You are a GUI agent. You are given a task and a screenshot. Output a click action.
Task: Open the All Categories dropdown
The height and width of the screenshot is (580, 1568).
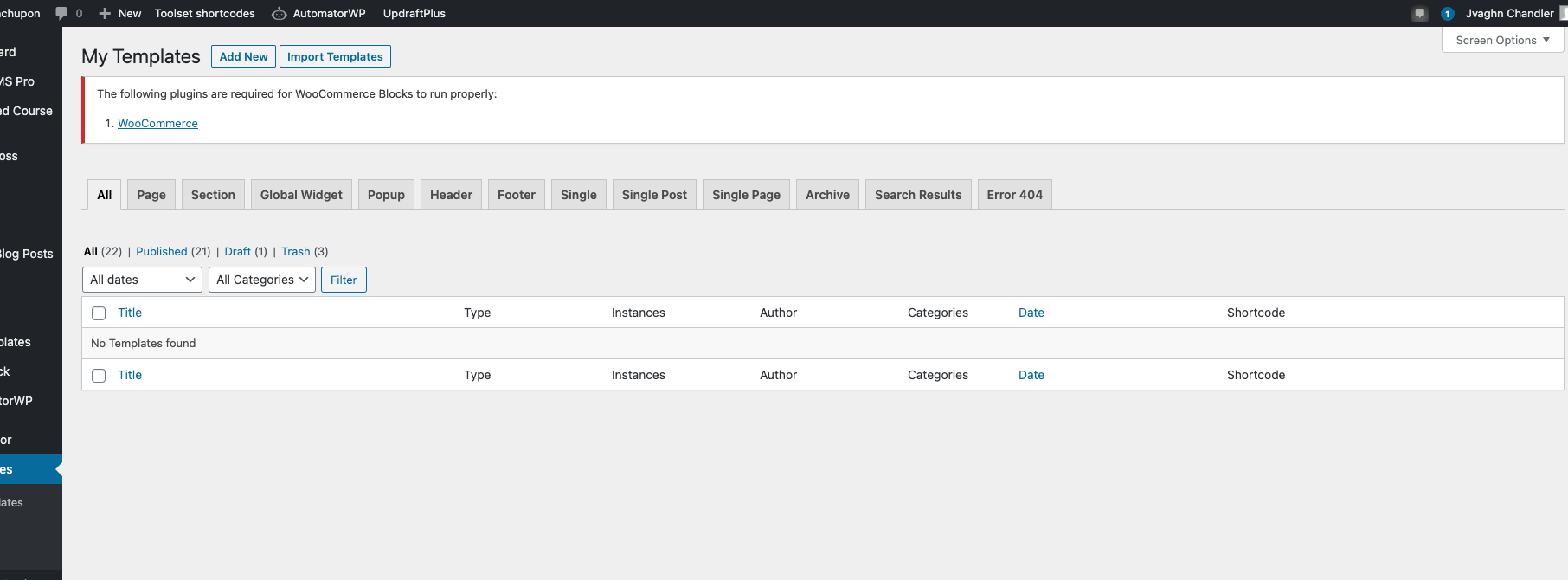click(262, 280)
